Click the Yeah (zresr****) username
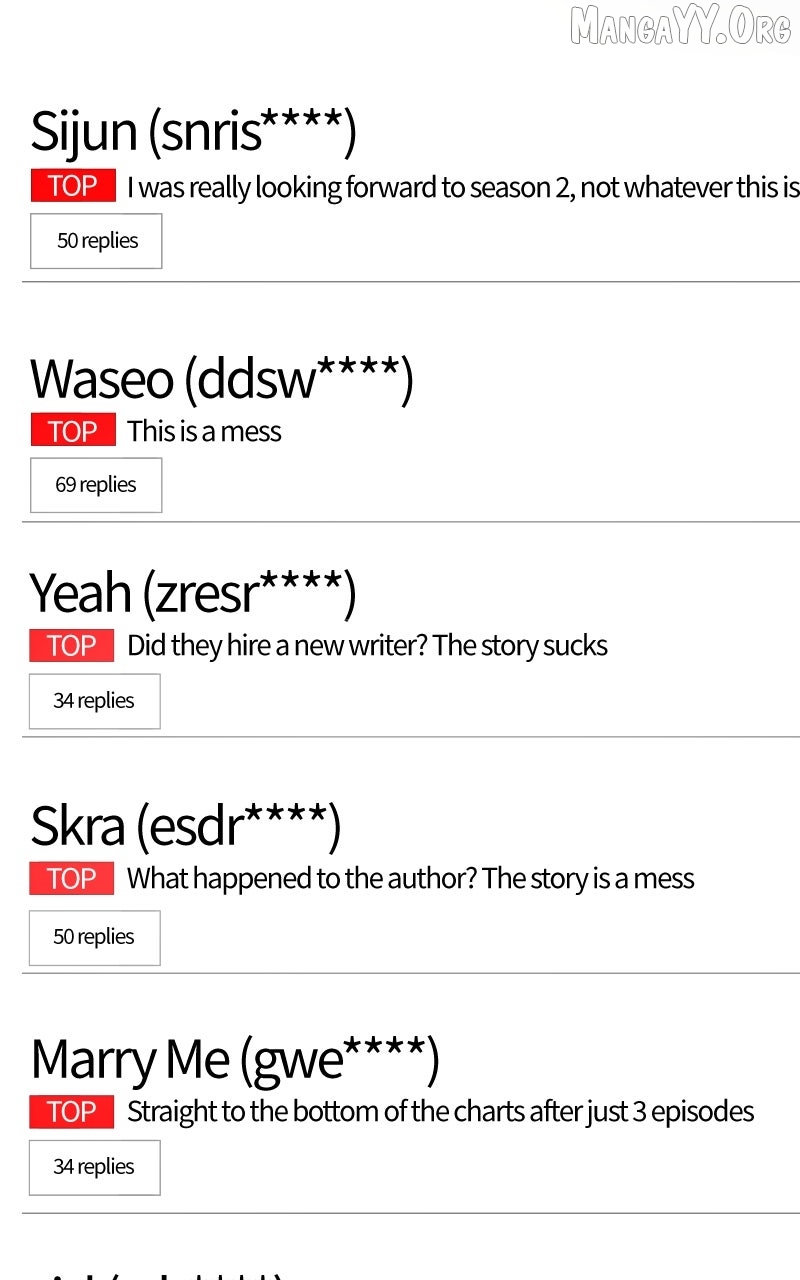 tap(192, 592)
